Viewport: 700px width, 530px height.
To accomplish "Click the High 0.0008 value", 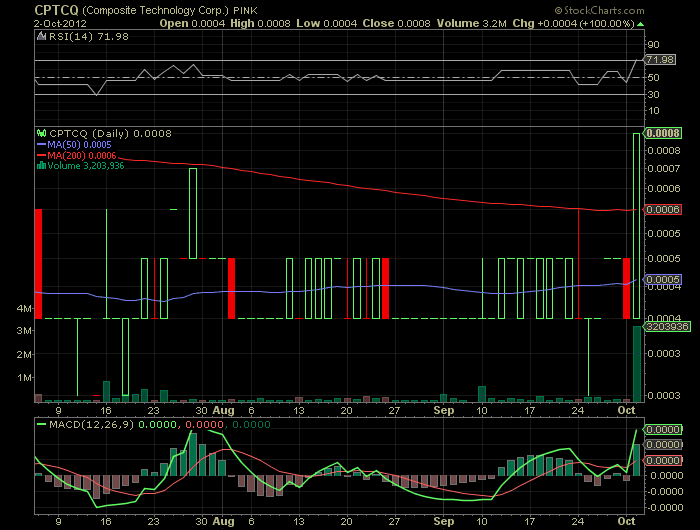I will tap(260, 24).
